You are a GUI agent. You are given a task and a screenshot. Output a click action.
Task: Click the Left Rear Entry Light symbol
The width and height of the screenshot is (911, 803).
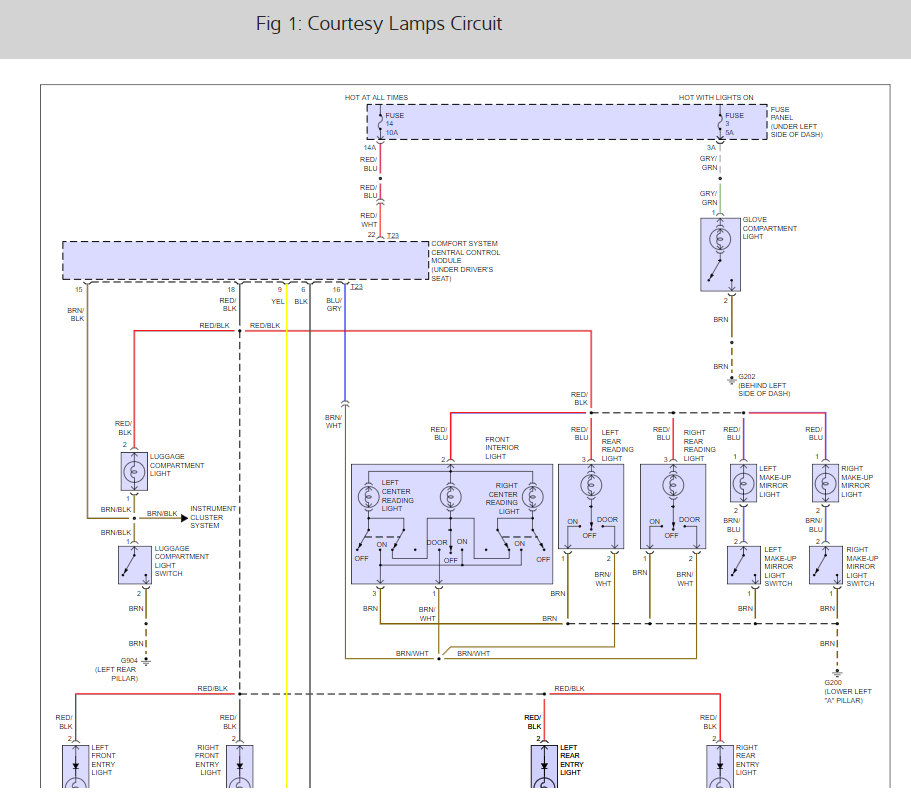pos(544,766)
